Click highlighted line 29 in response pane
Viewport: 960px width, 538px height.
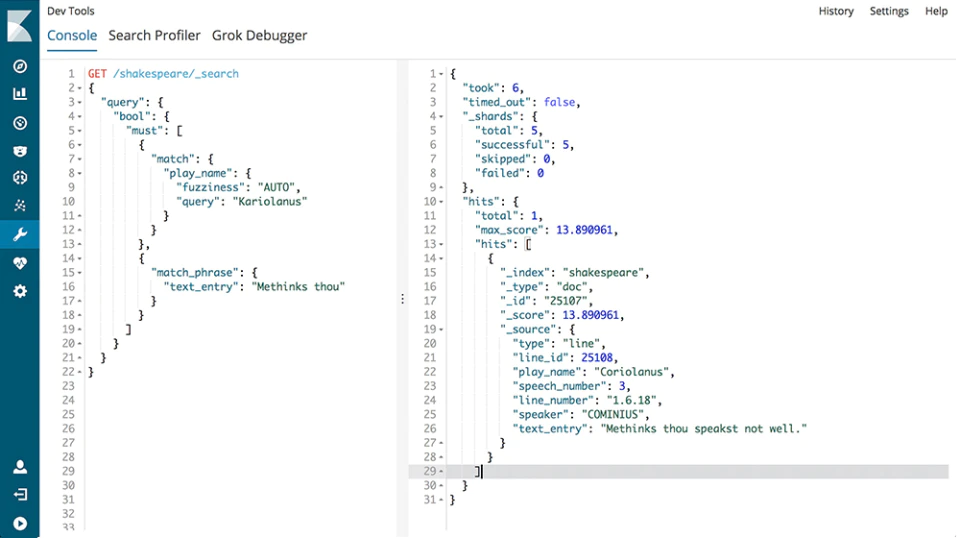678,471
